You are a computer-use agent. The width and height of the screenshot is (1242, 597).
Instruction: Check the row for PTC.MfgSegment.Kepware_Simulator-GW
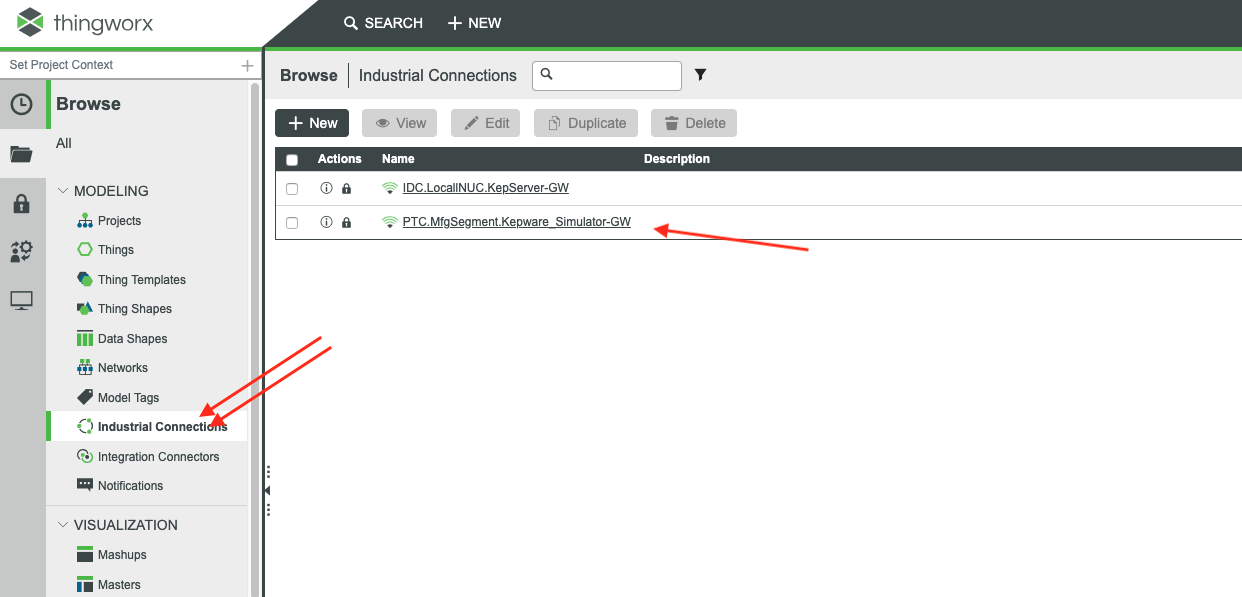[x=291, y=222]
